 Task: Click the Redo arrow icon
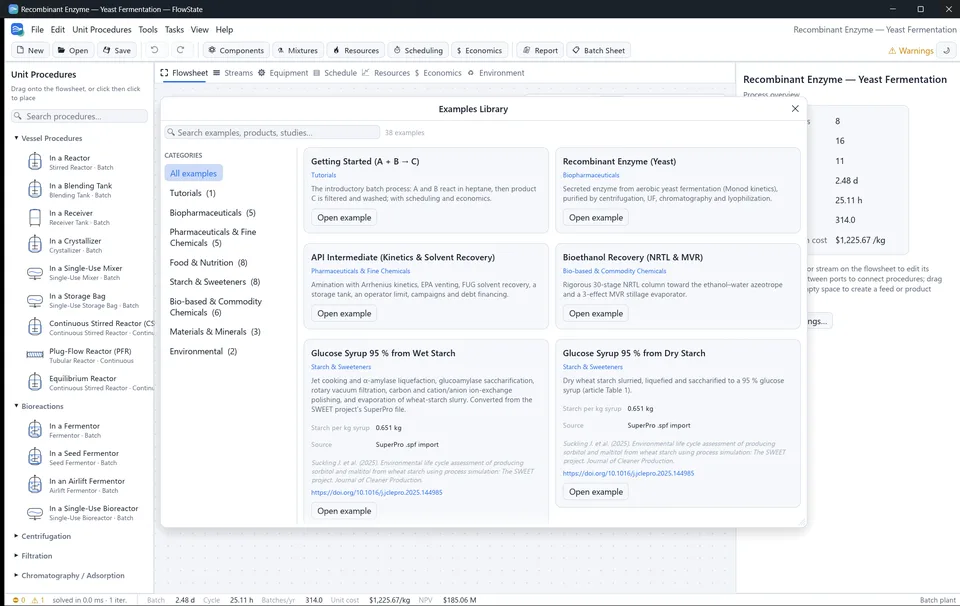180,50
